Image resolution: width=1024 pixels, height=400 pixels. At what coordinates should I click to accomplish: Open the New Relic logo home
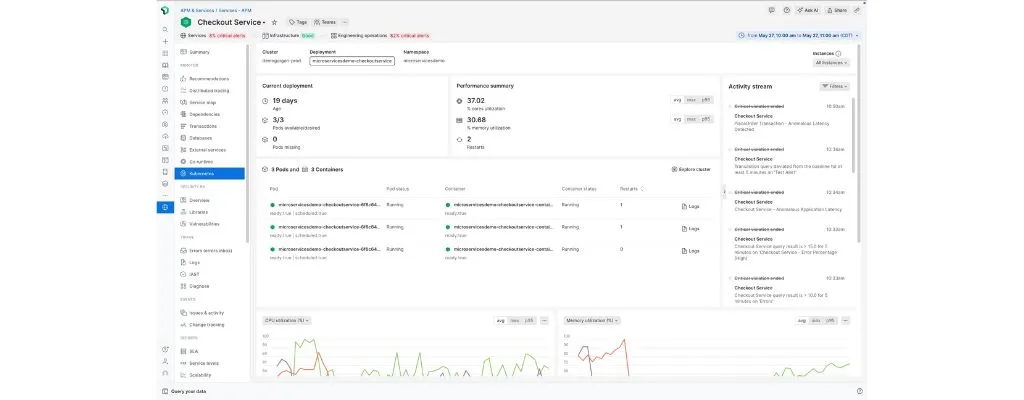(x=165, y=11)
